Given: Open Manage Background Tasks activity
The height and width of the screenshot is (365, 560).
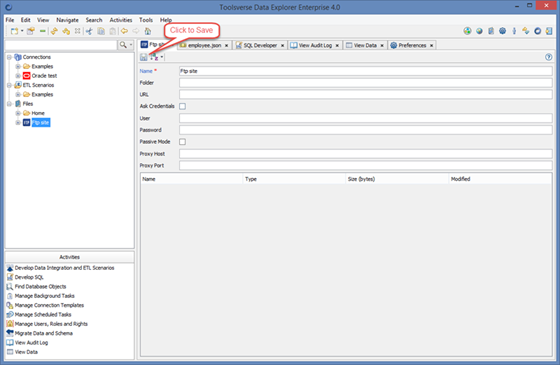Looking at the screenshot, I should pyautogui.click(x=45, y=296).
